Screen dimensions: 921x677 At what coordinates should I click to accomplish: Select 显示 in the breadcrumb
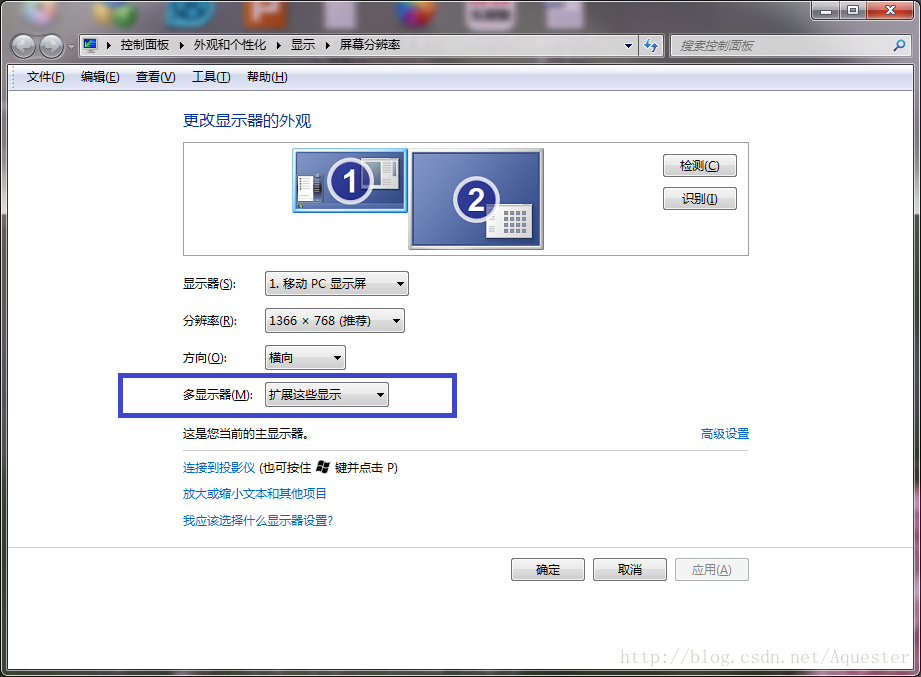tap(303, 45)
